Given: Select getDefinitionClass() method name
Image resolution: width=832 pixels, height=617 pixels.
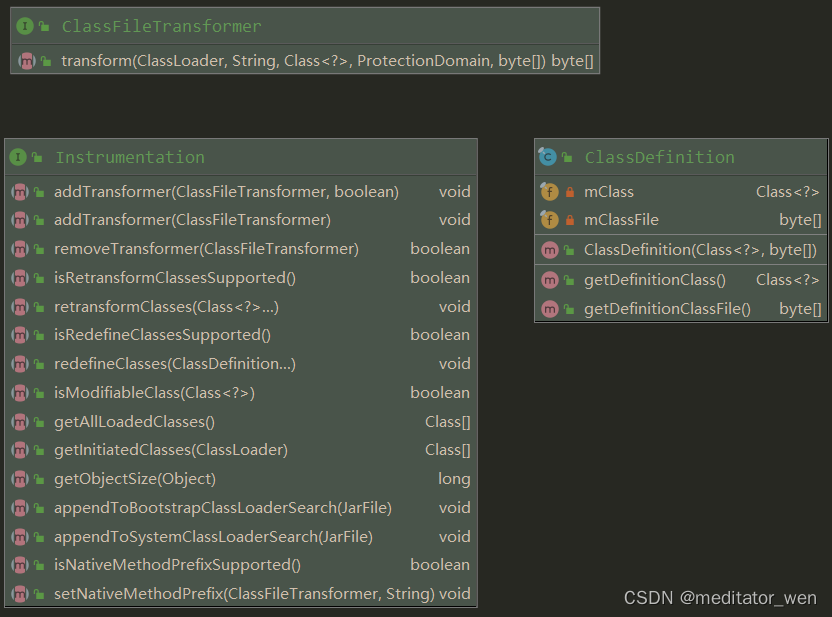Looking at the screenshot, I should pos(655,280).
